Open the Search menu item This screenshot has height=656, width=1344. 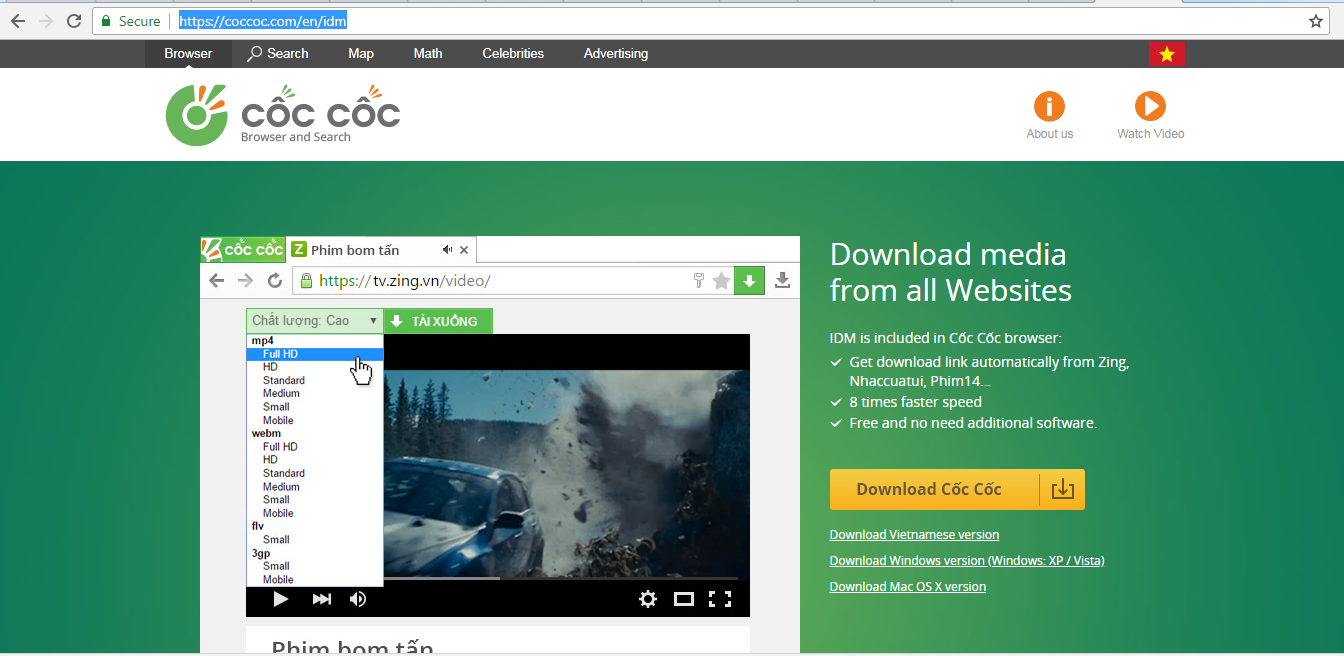(x=278, y=54)
